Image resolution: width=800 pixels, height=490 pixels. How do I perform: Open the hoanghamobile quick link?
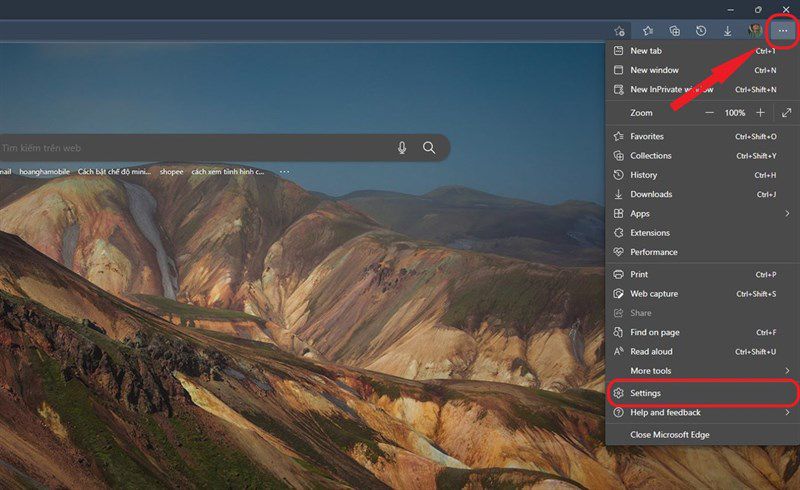[x=44, y=172]
